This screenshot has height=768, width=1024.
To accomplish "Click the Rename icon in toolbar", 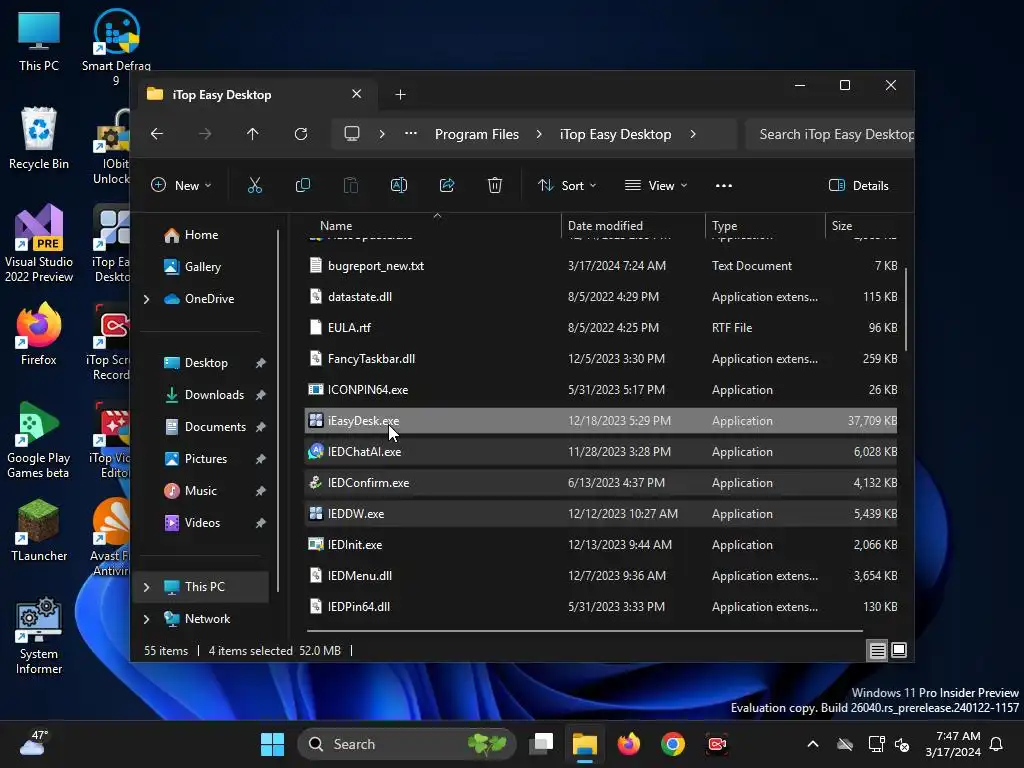I will click(398, 185).
